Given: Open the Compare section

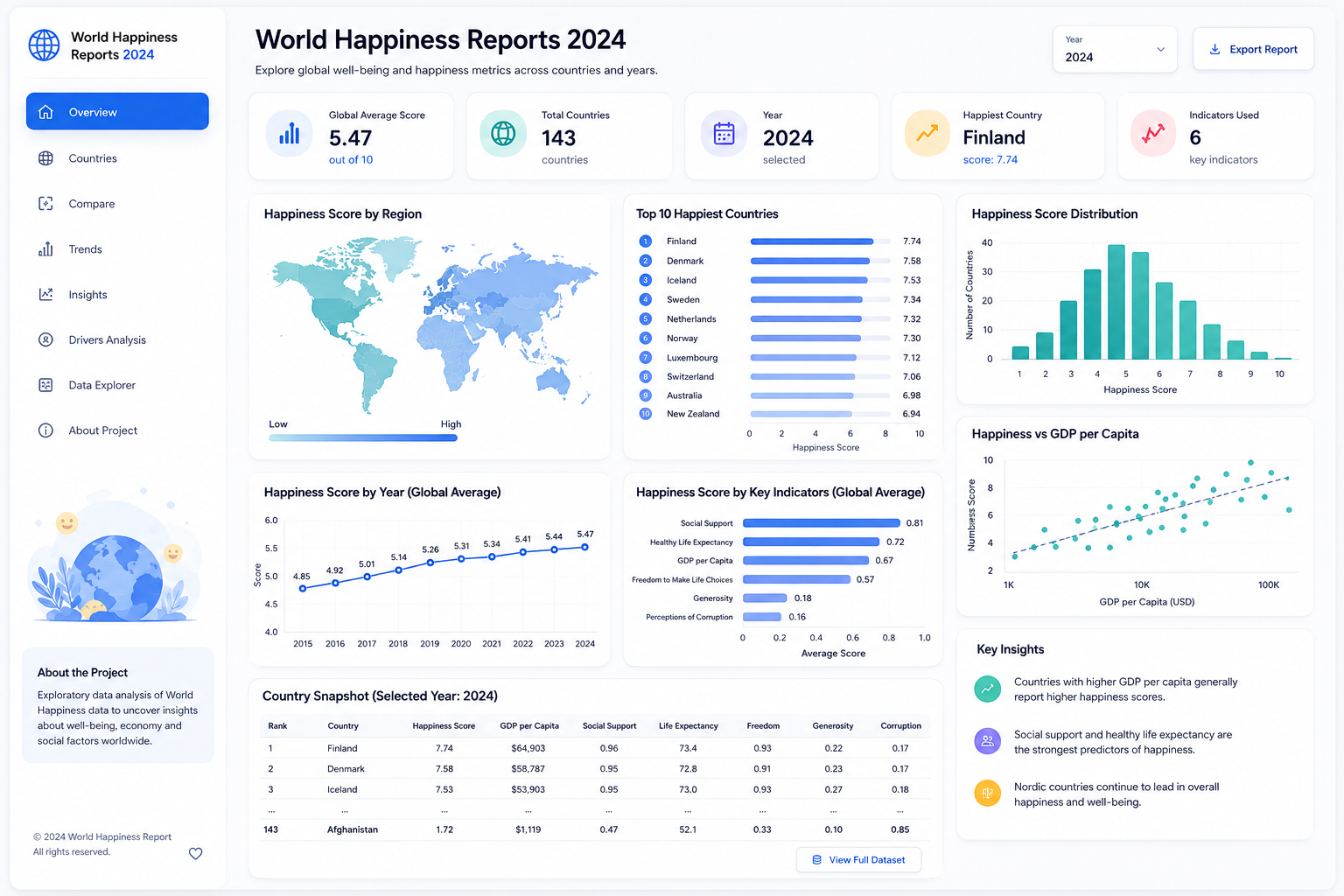Looking at the screenshot, I should [x=117, y=204].
